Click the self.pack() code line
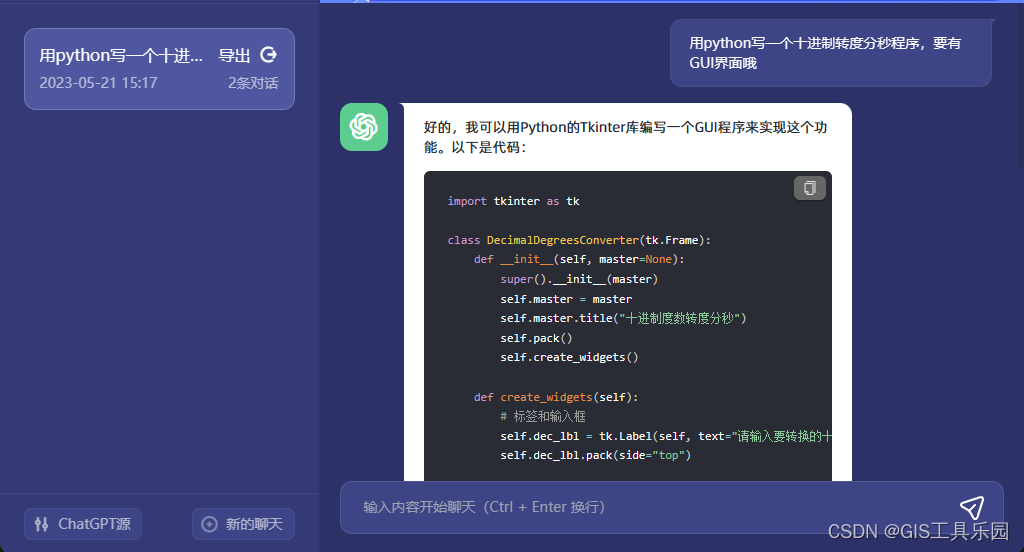Image resolution: width=1024 pixels, height=552 pixels. [536, 338]
